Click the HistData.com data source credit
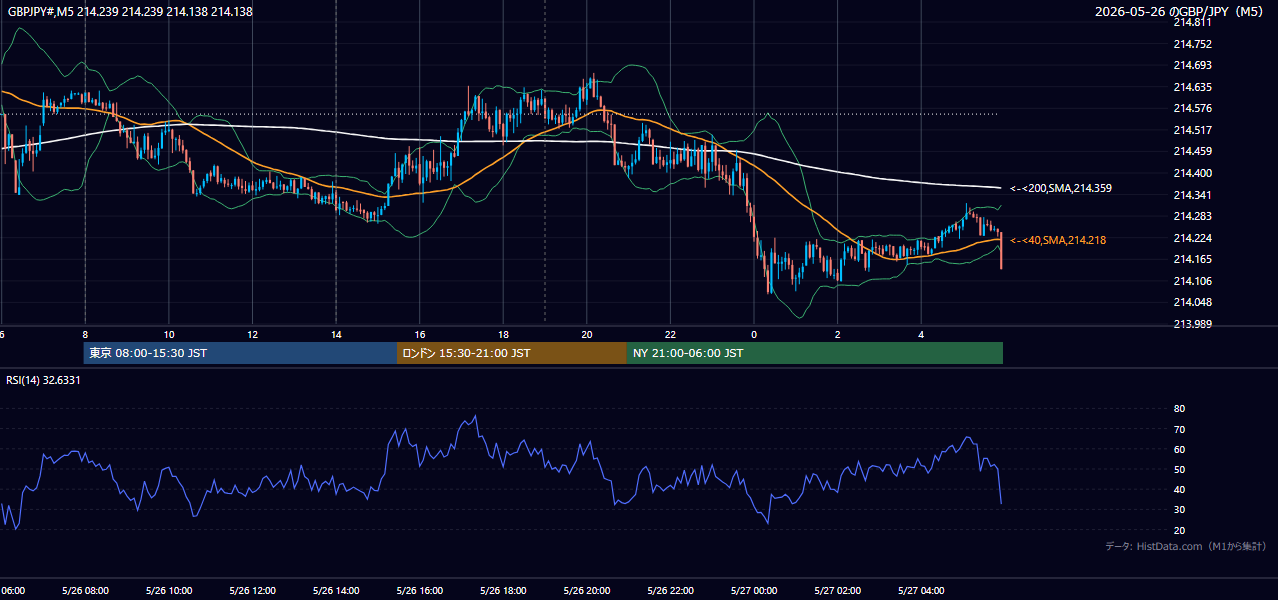The width and height of the screenshot is (1278, 600). [1185, 546]
